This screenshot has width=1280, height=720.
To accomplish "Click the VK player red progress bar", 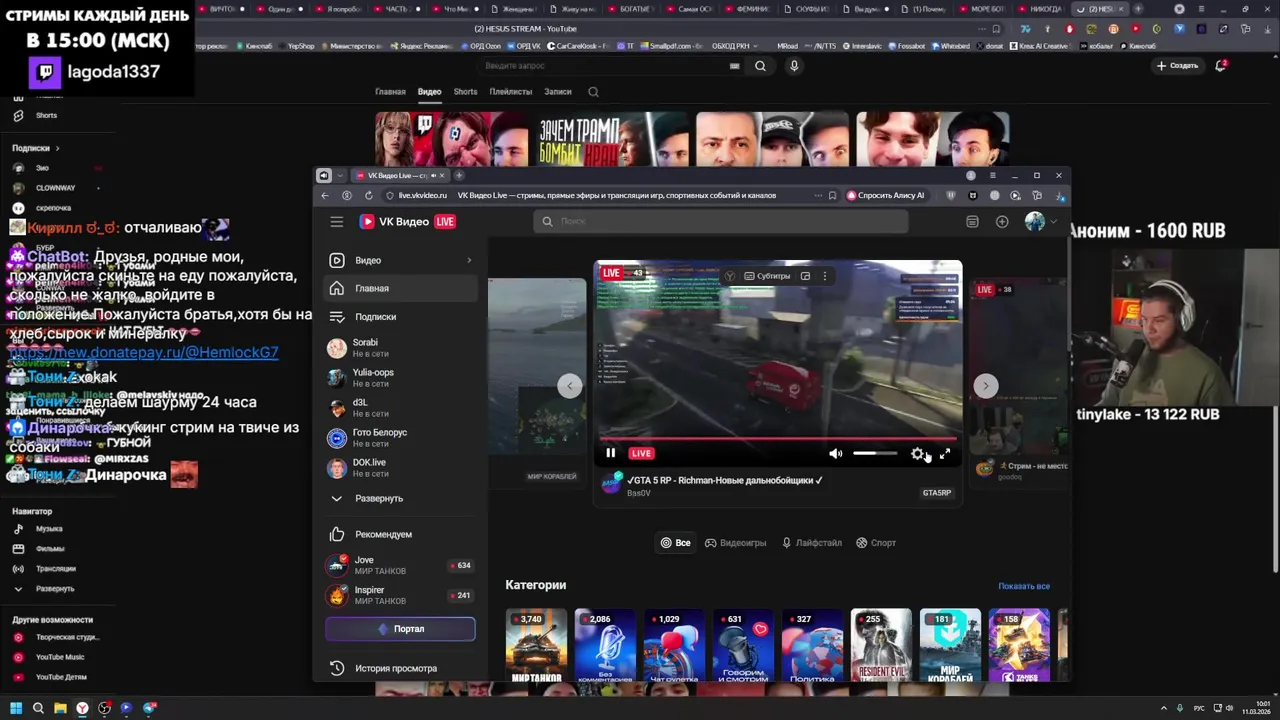I will coord(778,438).
